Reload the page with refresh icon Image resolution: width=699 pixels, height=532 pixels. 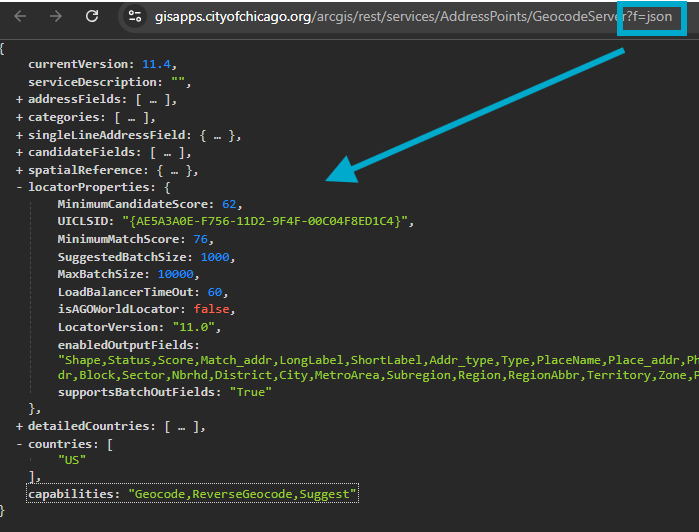(92, 17)
